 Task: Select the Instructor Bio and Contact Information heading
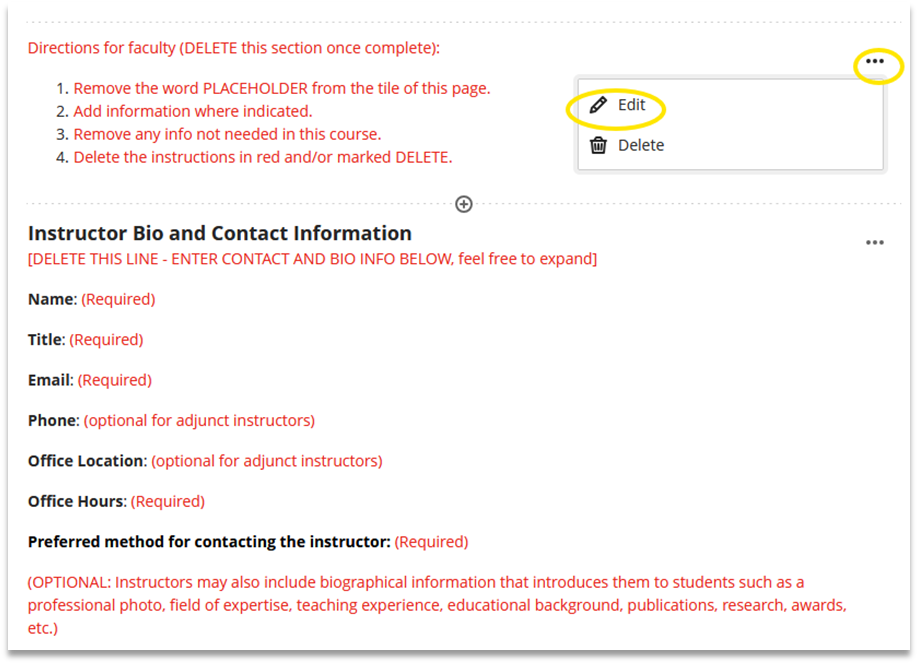(219, 233)
